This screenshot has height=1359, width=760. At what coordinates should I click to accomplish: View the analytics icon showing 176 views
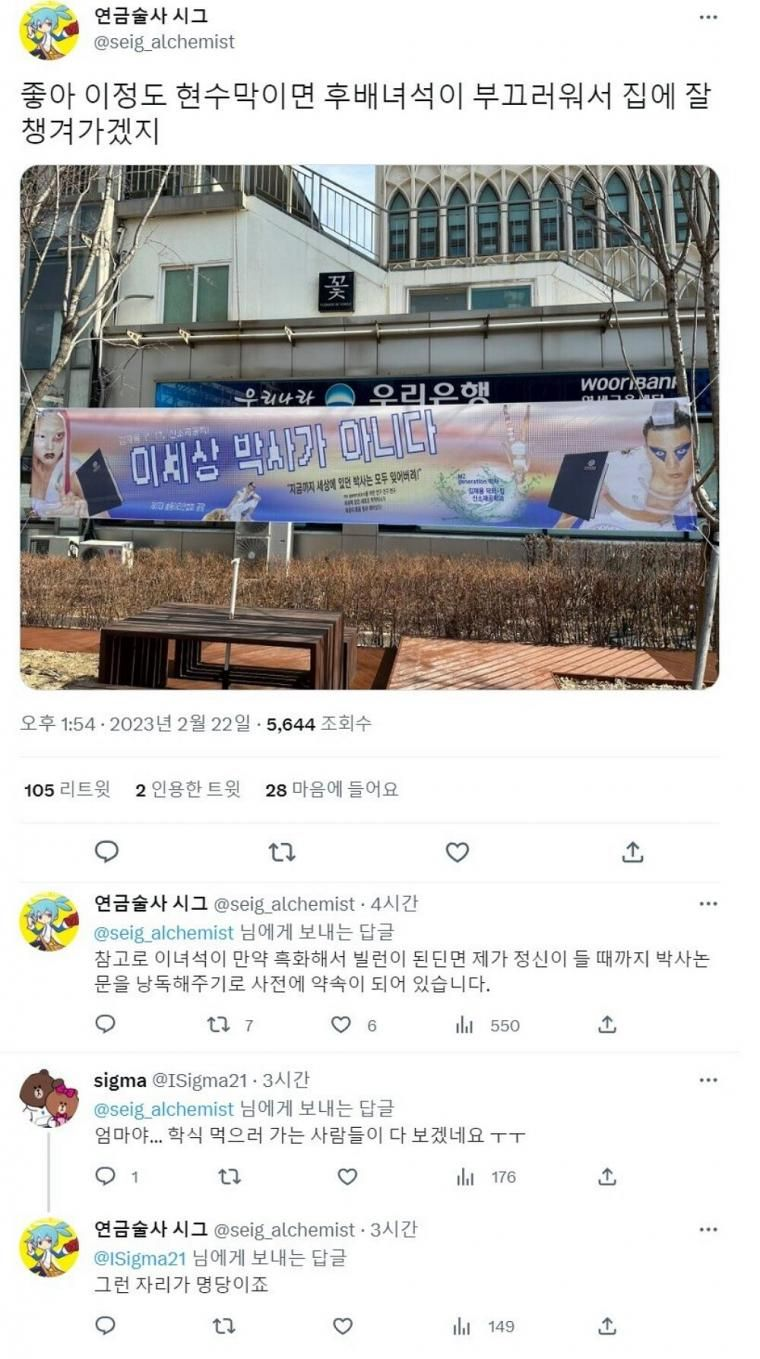[464, 1177]
